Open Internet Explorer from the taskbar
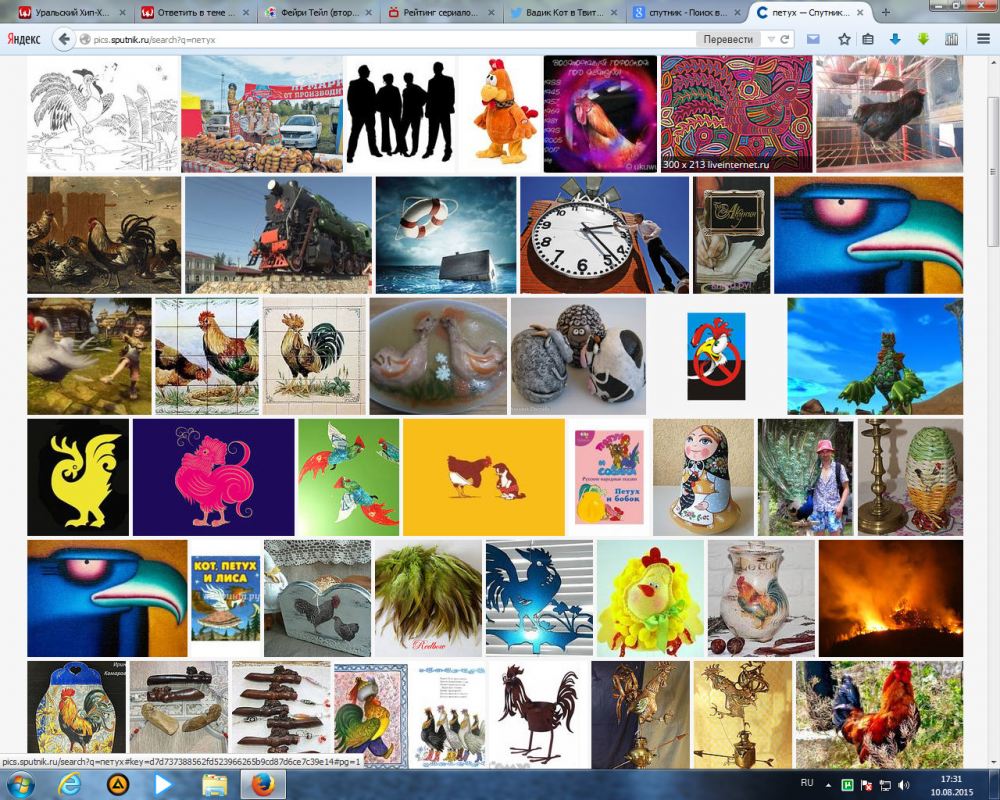Viewport: 1000px width, 800px height. 69,784
